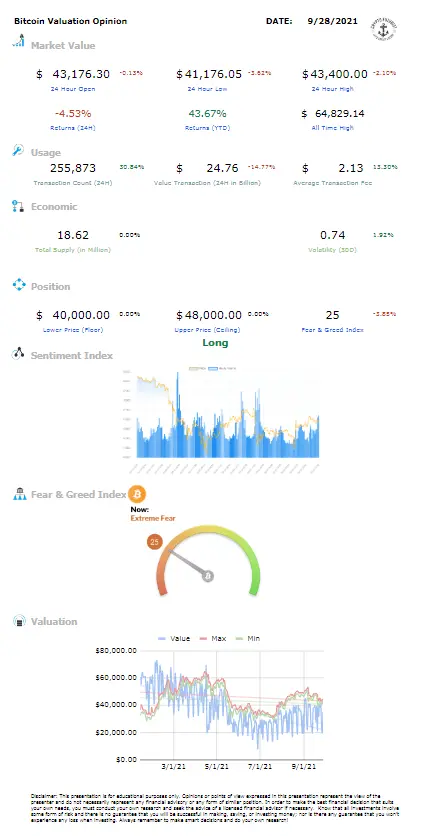Click the blue Value legend swatch

163,639
